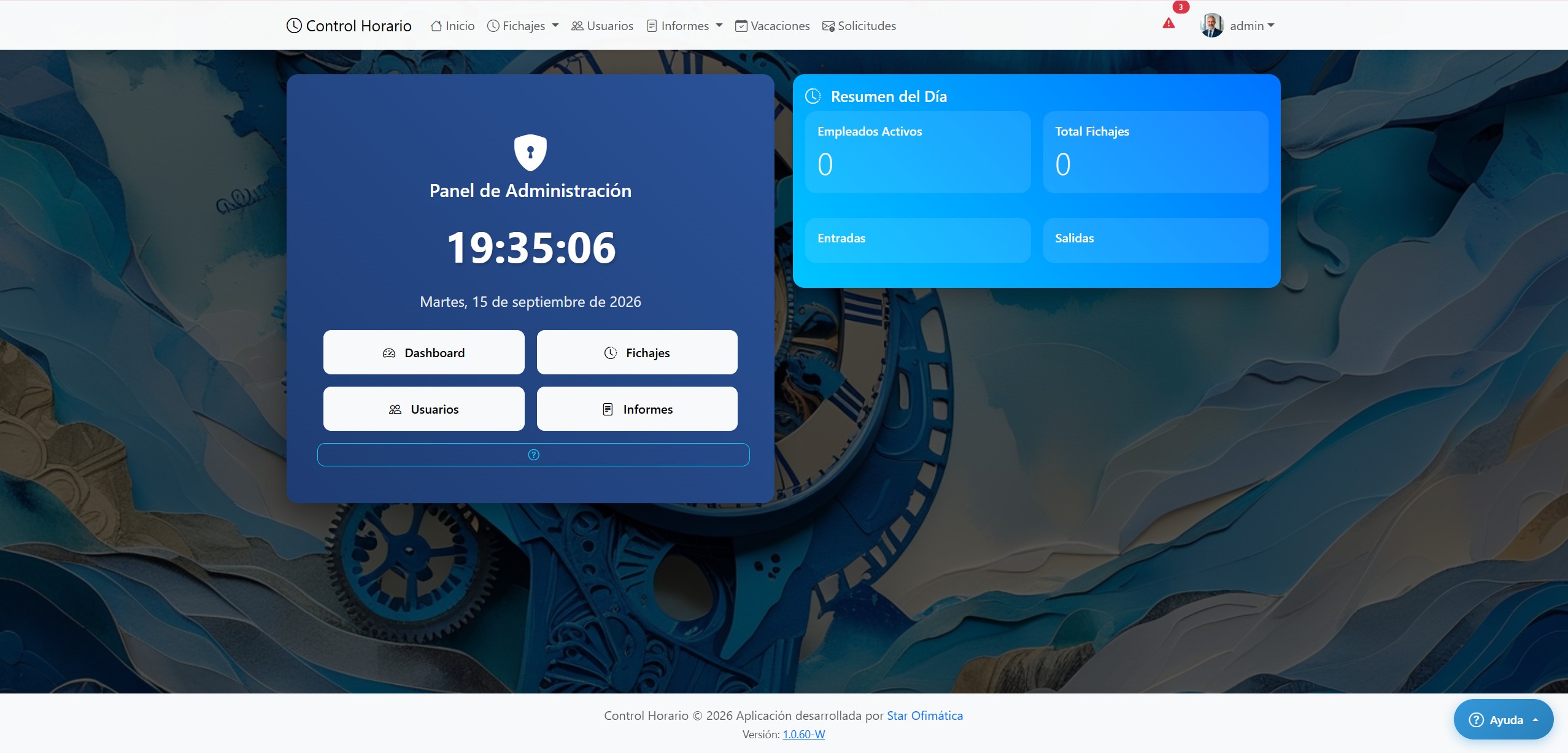Click the Resumen del Día clock icon
This screenshot has width=1568, height=753.
point(813,96)
